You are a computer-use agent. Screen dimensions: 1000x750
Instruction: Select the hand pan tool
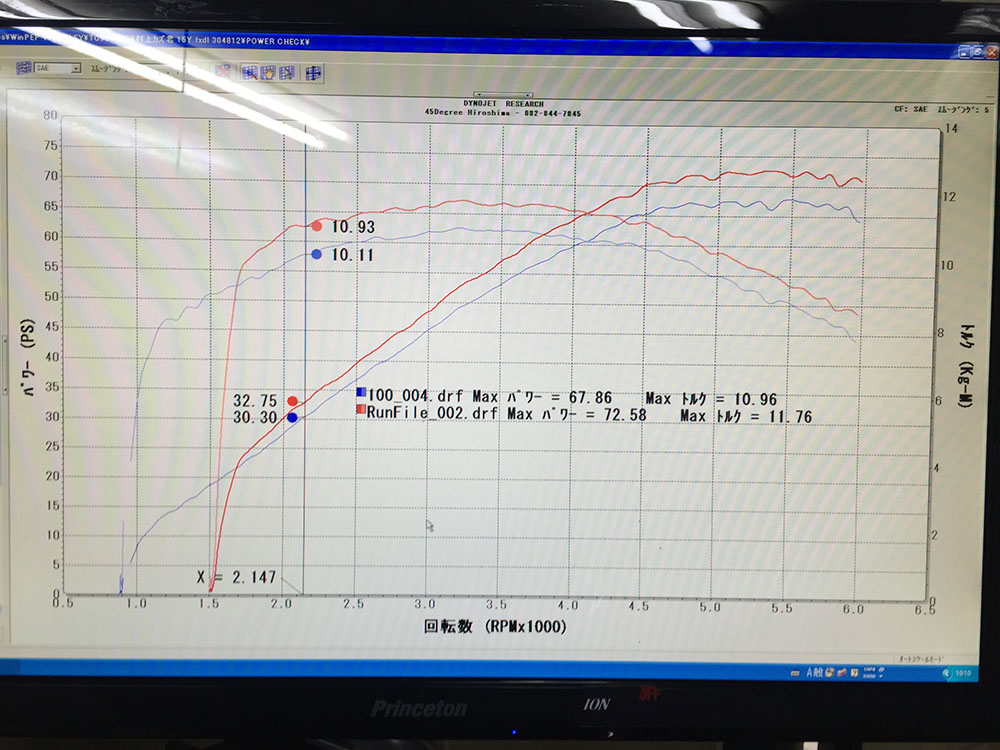pos(268,72)
